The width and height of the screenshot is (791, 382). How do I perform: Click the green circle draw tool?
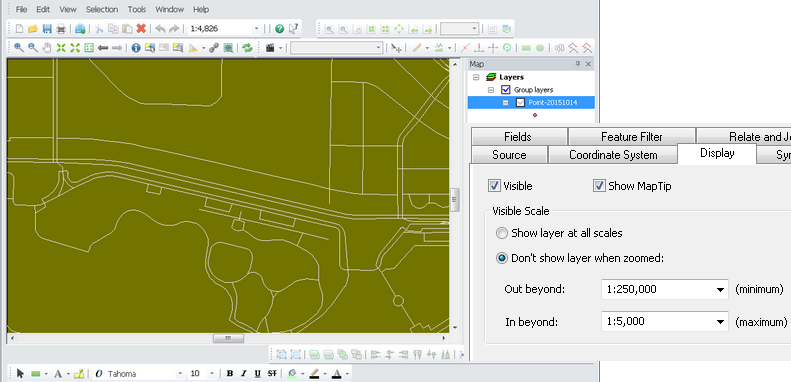click(540, 48)
